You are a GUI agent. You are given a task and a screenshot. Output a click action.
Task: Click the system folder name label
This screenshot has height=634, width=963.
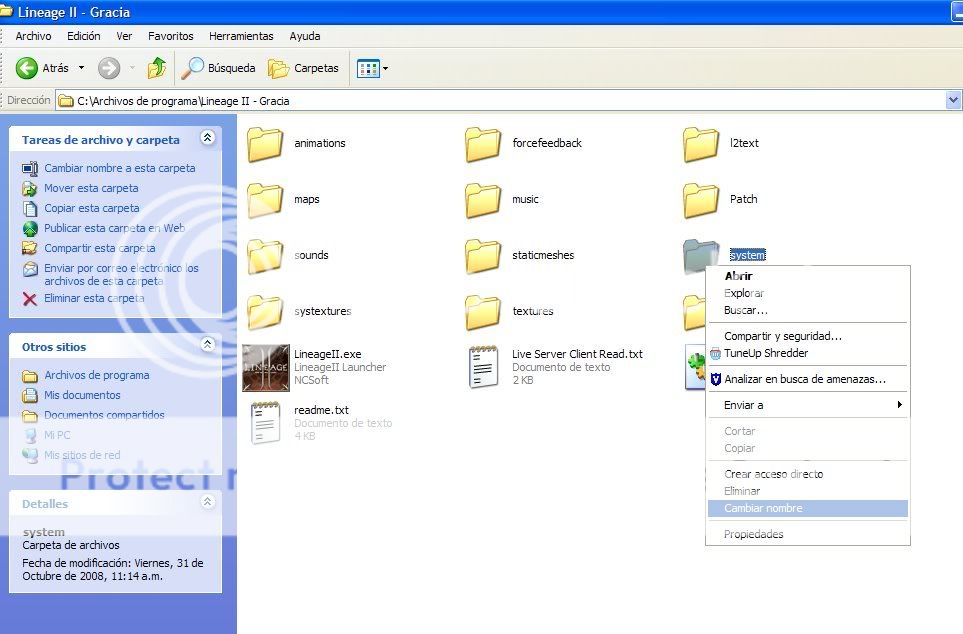tap(747, 255)
